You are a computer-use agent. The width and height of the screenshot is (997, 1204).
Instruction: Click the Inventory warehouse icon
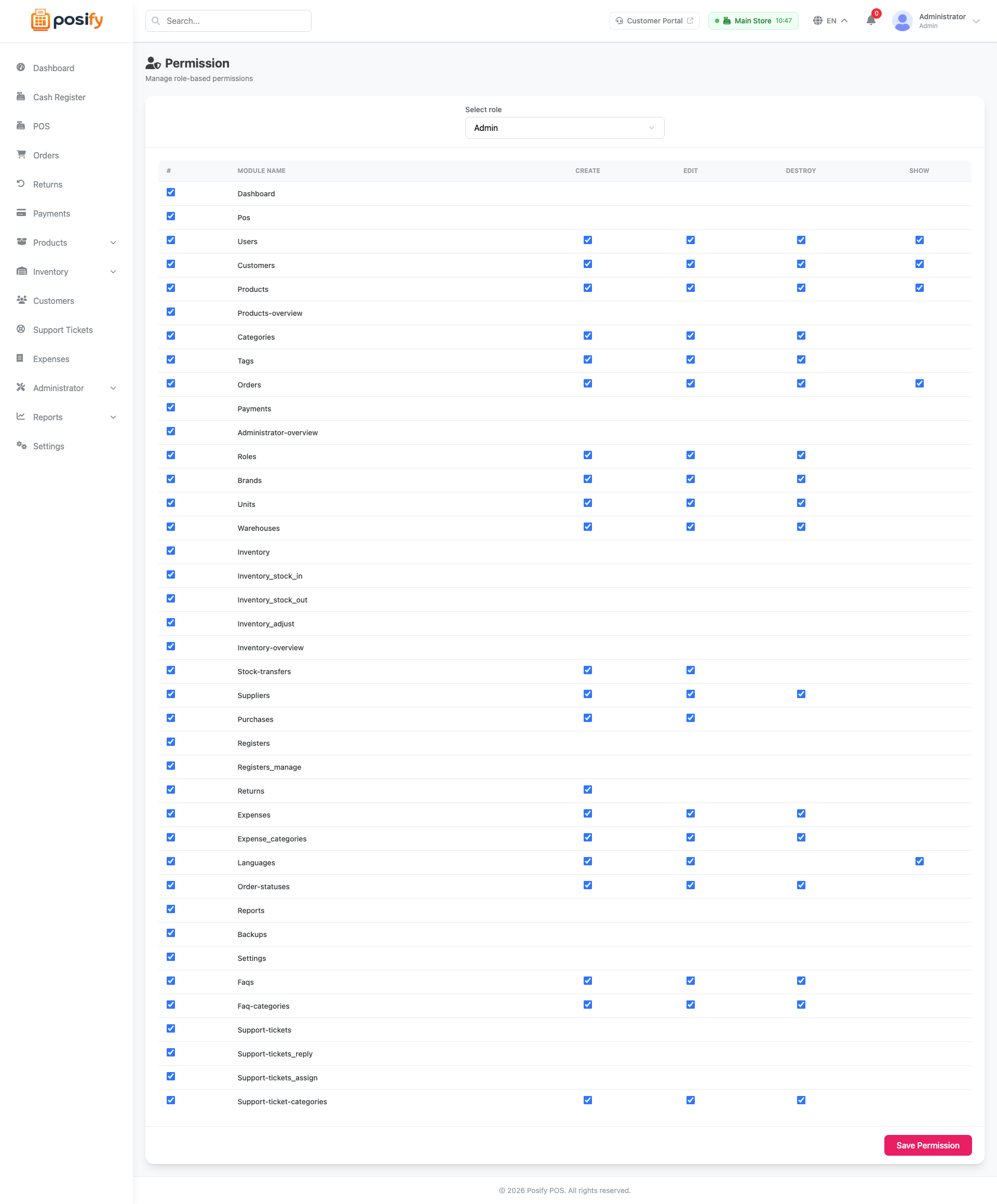pos(21,271)
